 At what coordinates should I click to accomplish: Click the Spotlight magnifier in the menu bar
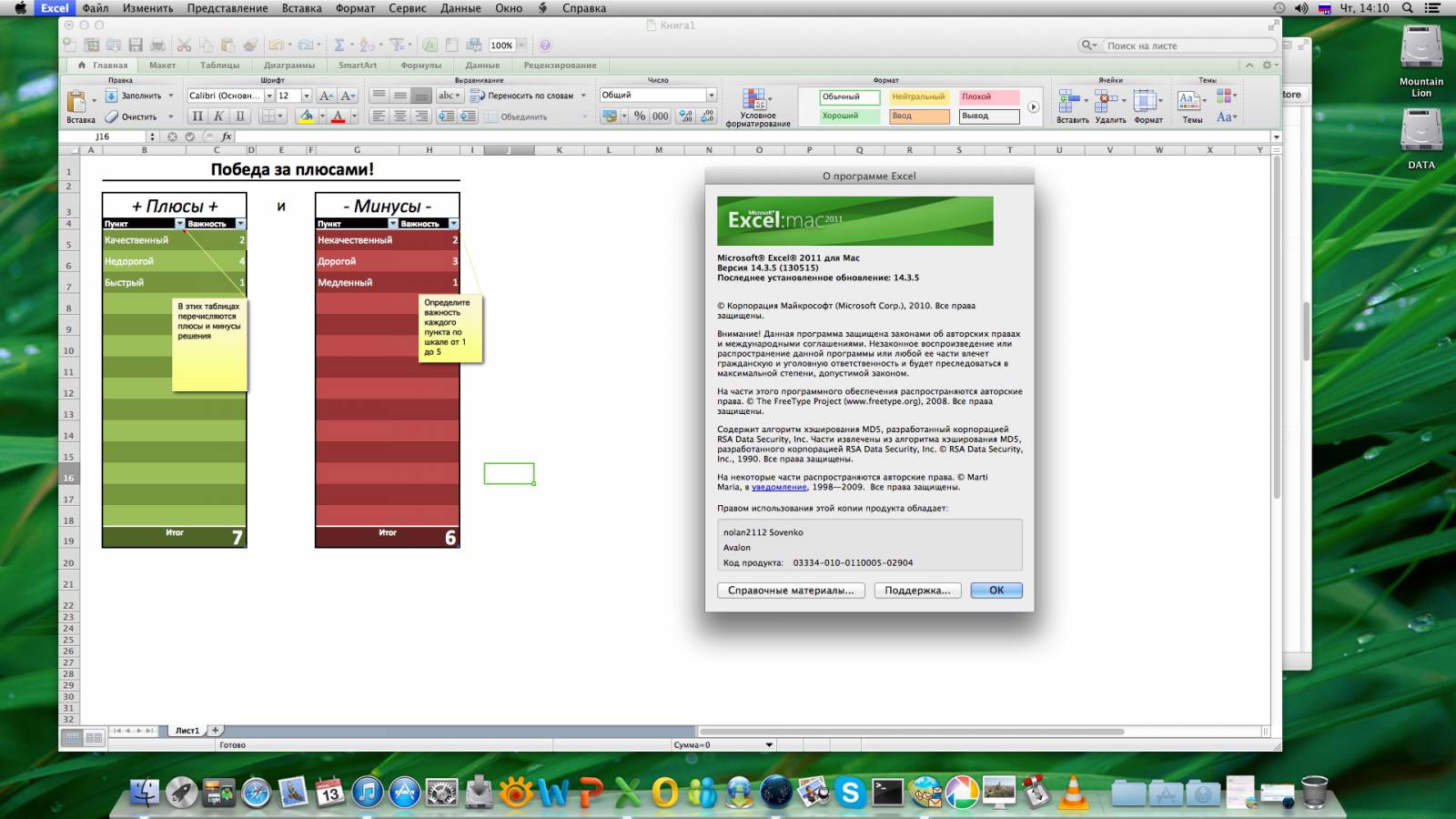coord(1408,8)
